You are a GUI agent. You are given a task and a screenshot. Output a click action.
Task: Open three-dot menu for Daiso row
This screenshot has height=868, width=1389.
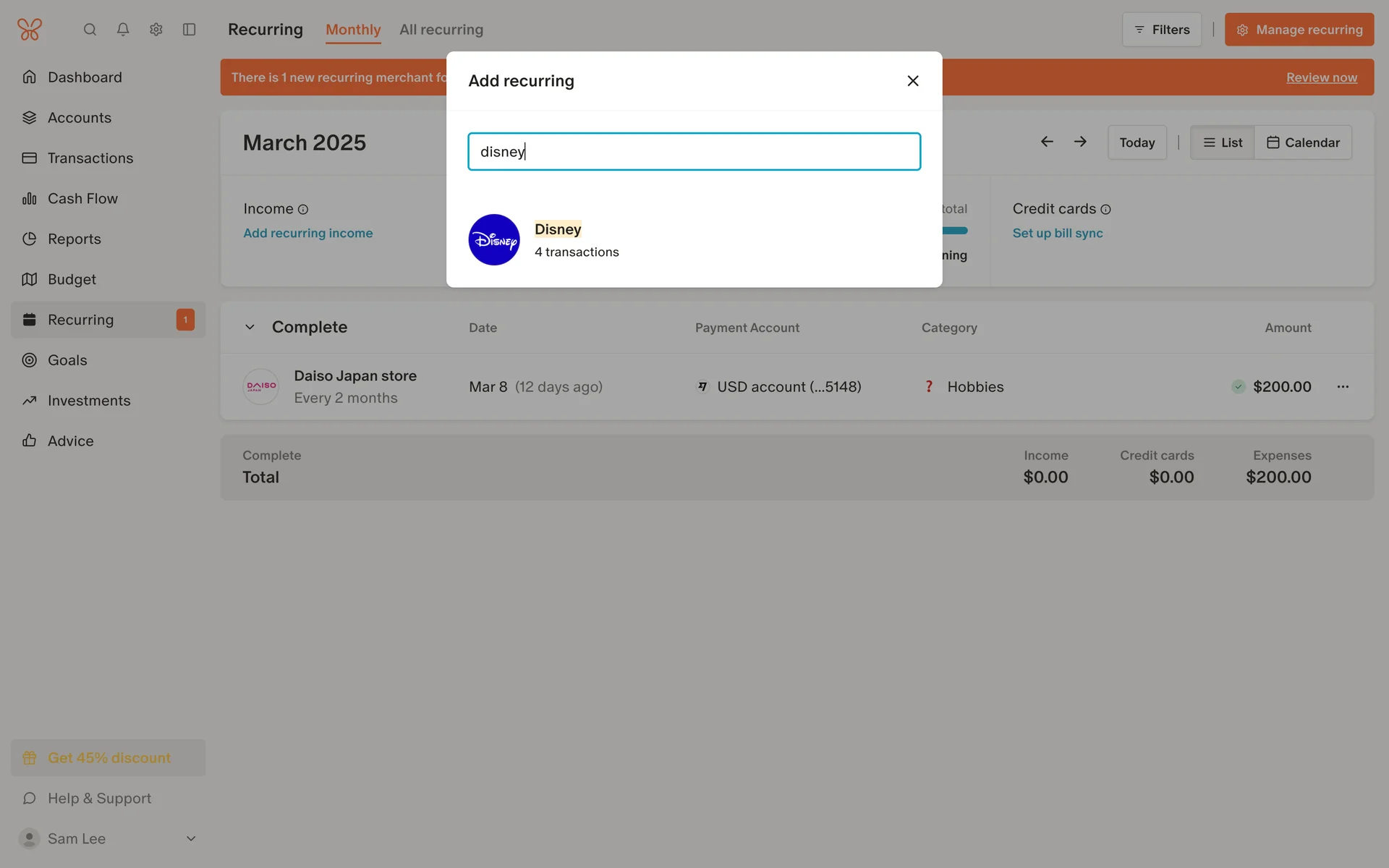point(1343,387)
